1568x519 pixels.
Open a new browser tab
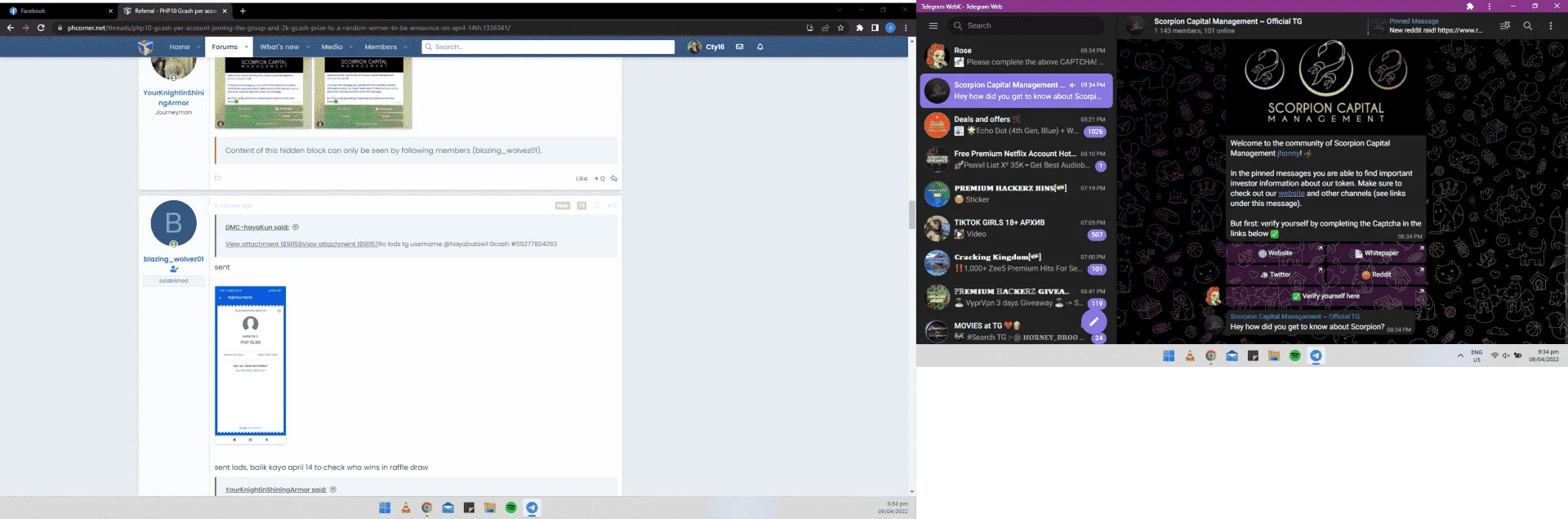[x=243, y=11]
